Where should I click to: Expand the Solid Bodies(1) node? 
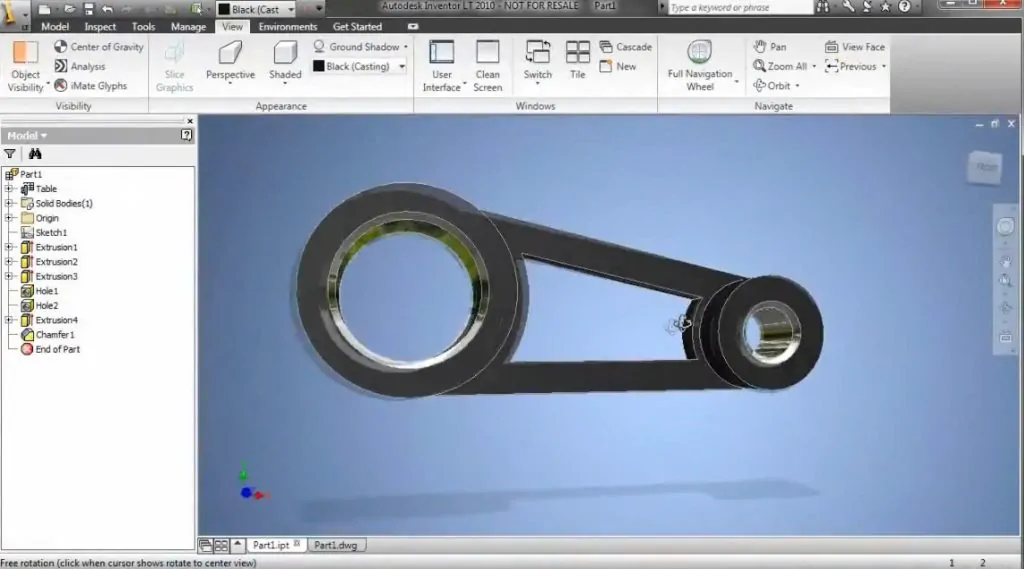(9, 203)
